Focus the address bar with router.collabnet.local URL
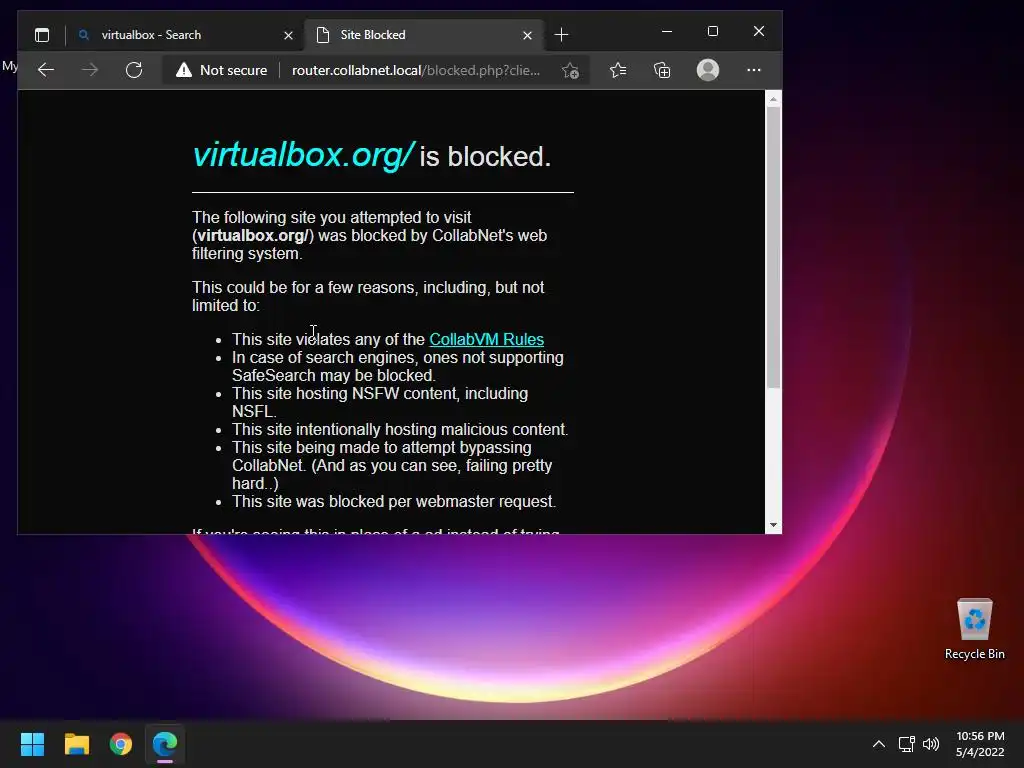 (416, 70)
